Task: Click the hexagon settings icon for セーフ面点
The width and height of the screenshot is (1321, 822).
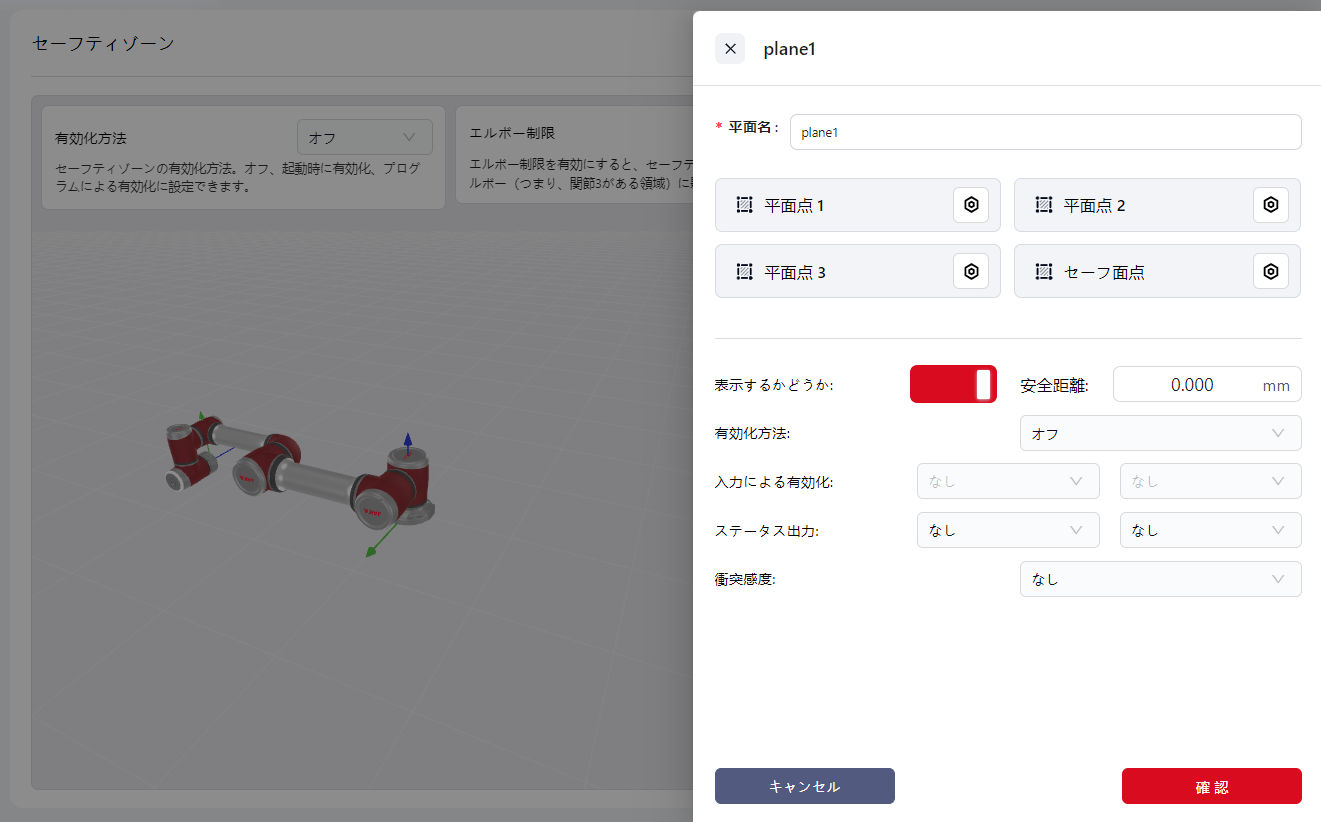Action: point(1270,271)
